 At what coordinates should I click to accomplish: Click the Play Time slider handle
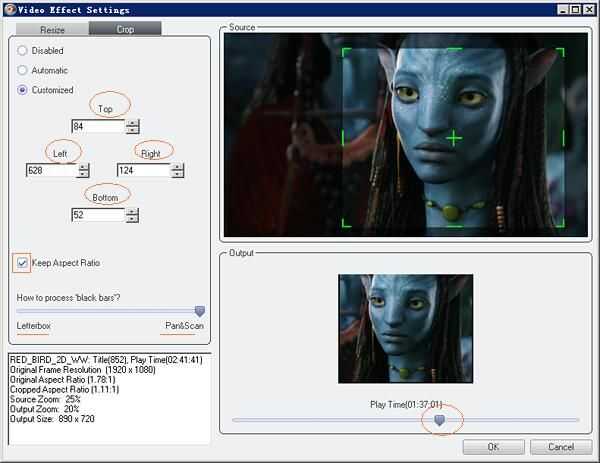tap(440, 420)
